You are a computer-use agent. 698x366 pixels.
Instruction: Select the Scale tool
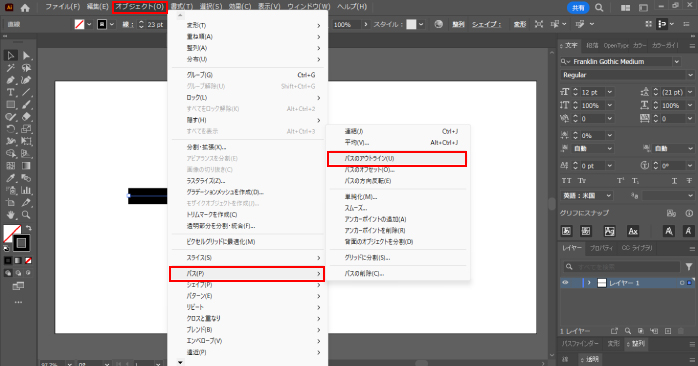26,129
